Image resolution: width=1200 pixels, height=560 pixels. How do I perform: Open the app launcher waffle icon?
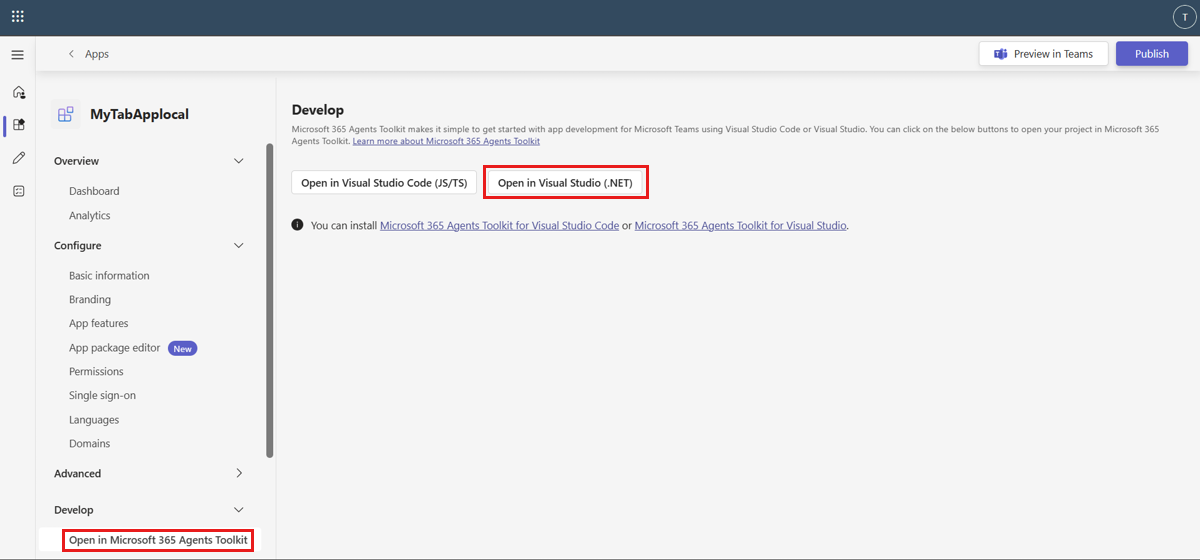coord(17,17)
